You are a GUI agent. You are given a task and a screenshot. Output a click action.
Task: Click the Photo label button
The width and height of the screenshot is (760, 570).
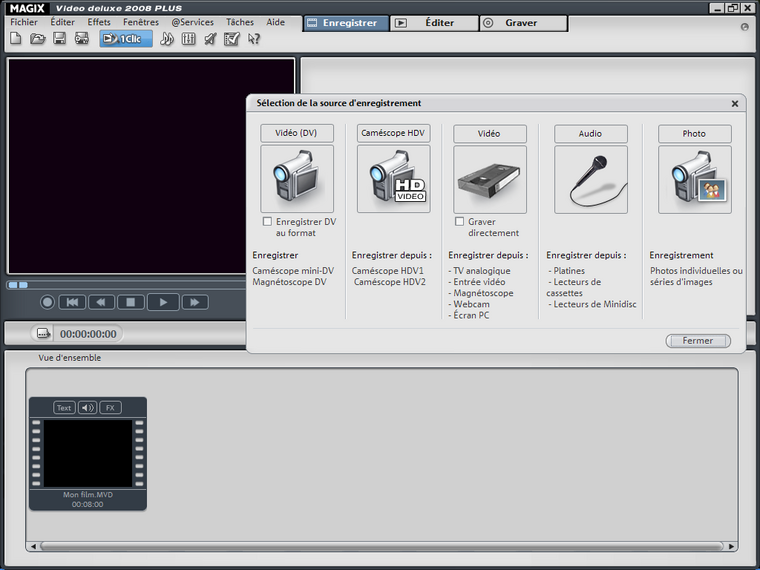tap(695, 134)
